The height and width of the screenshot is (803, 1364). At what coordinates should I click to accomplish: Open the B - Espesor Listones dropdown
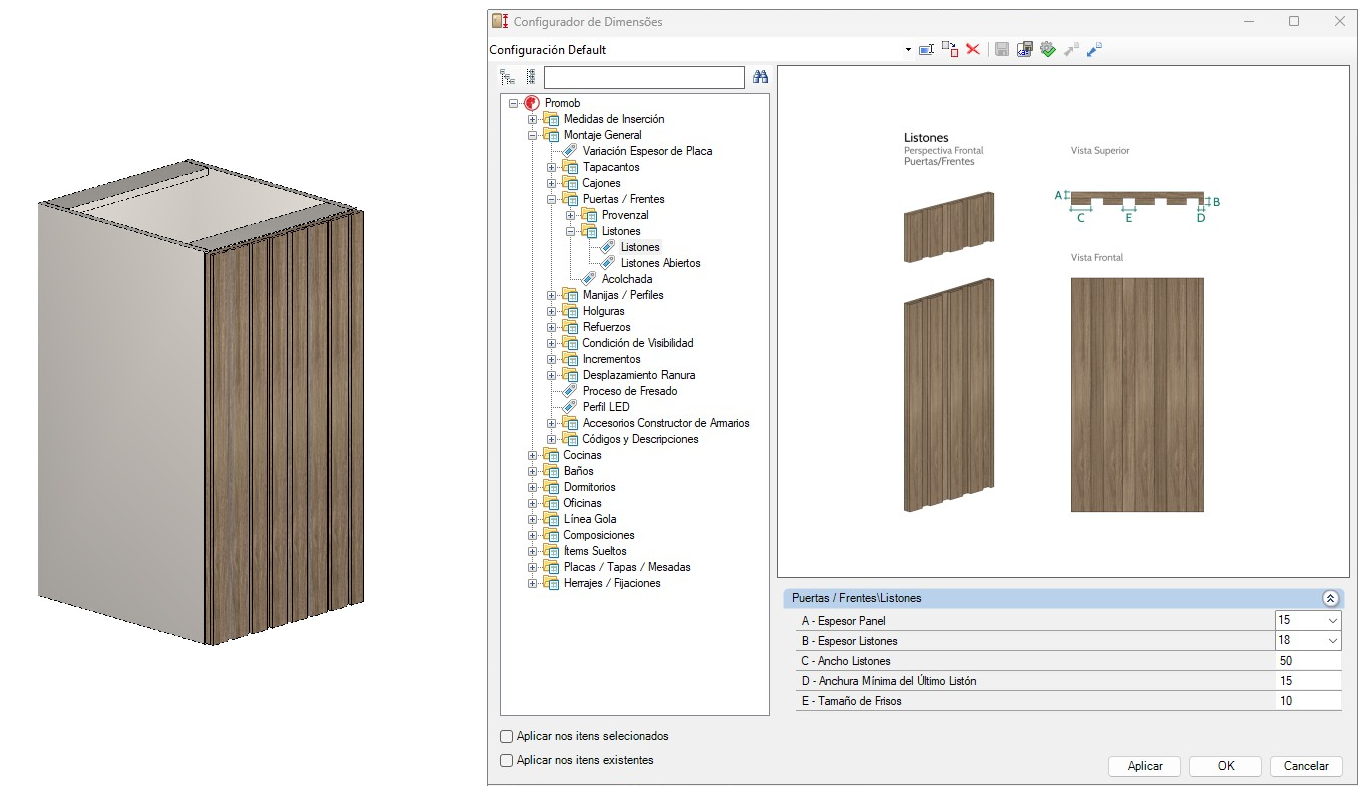(1332, 641)
